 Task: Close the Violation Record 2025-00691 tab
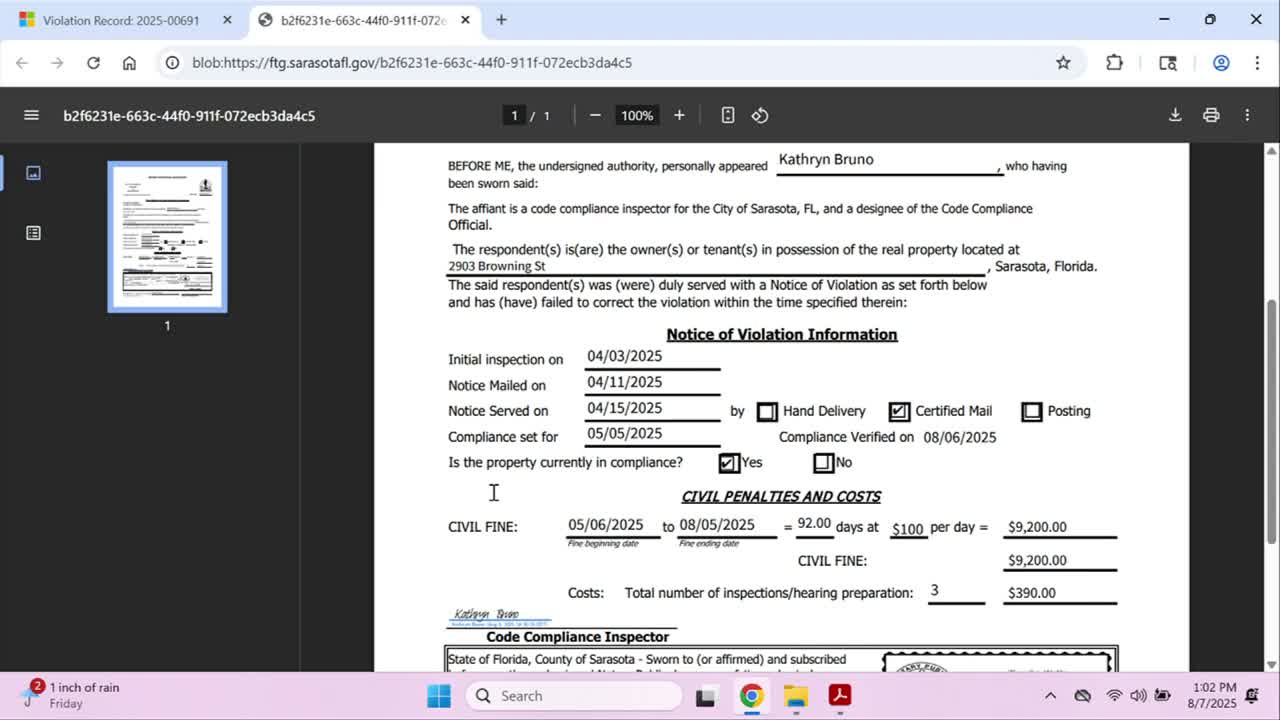click(227, 19)
